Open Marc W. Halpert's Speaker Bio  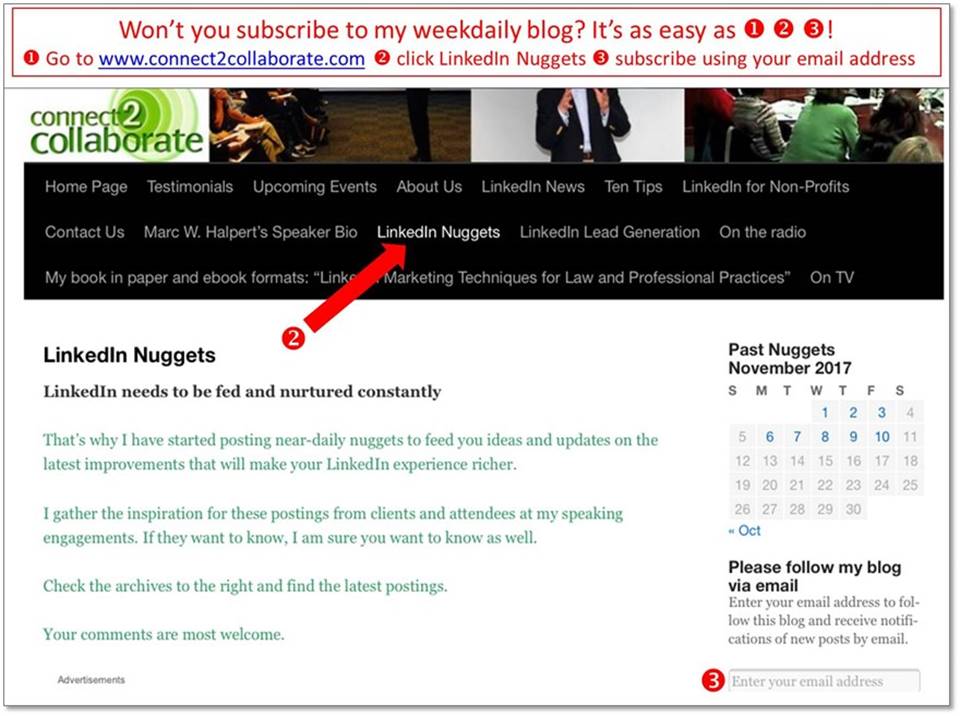[x=250, y=232]
